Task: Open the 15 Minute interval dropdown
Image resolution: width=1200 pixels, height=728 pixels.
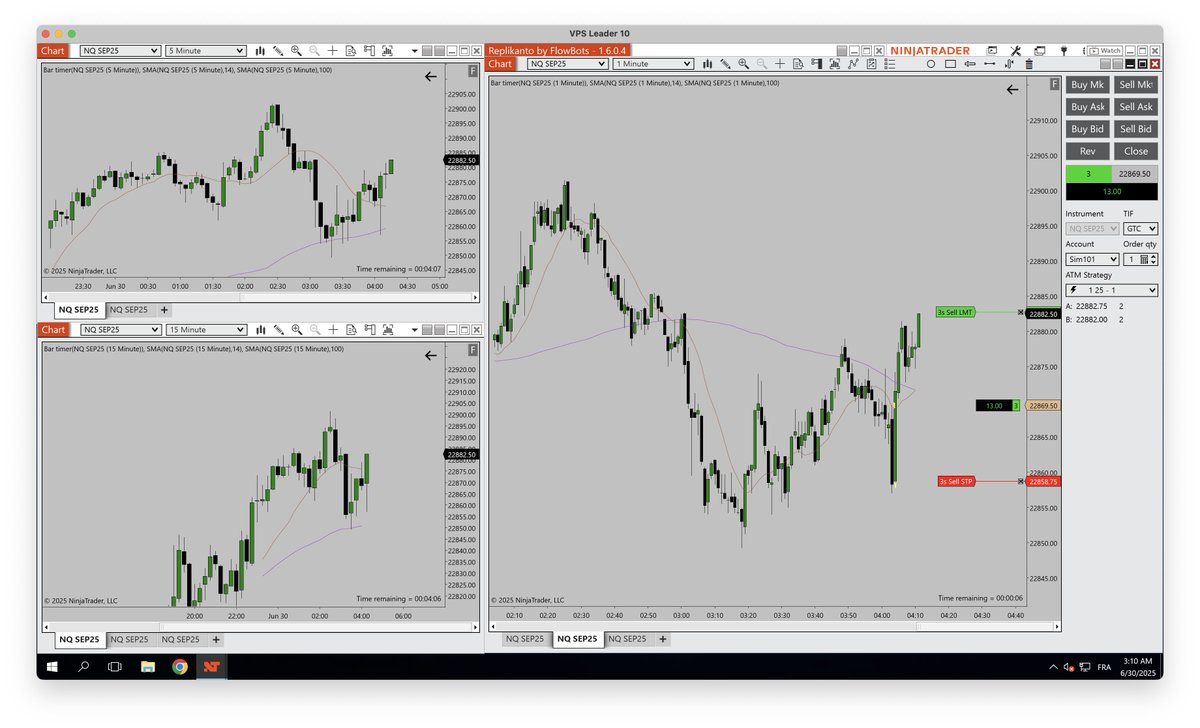Action: pyautogui.click(x=206, y=329)
